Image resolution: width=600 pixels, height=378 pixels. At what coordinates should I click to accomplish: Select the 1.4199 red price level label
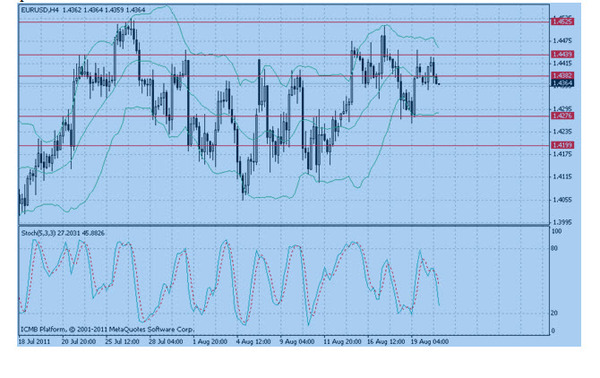562,145
